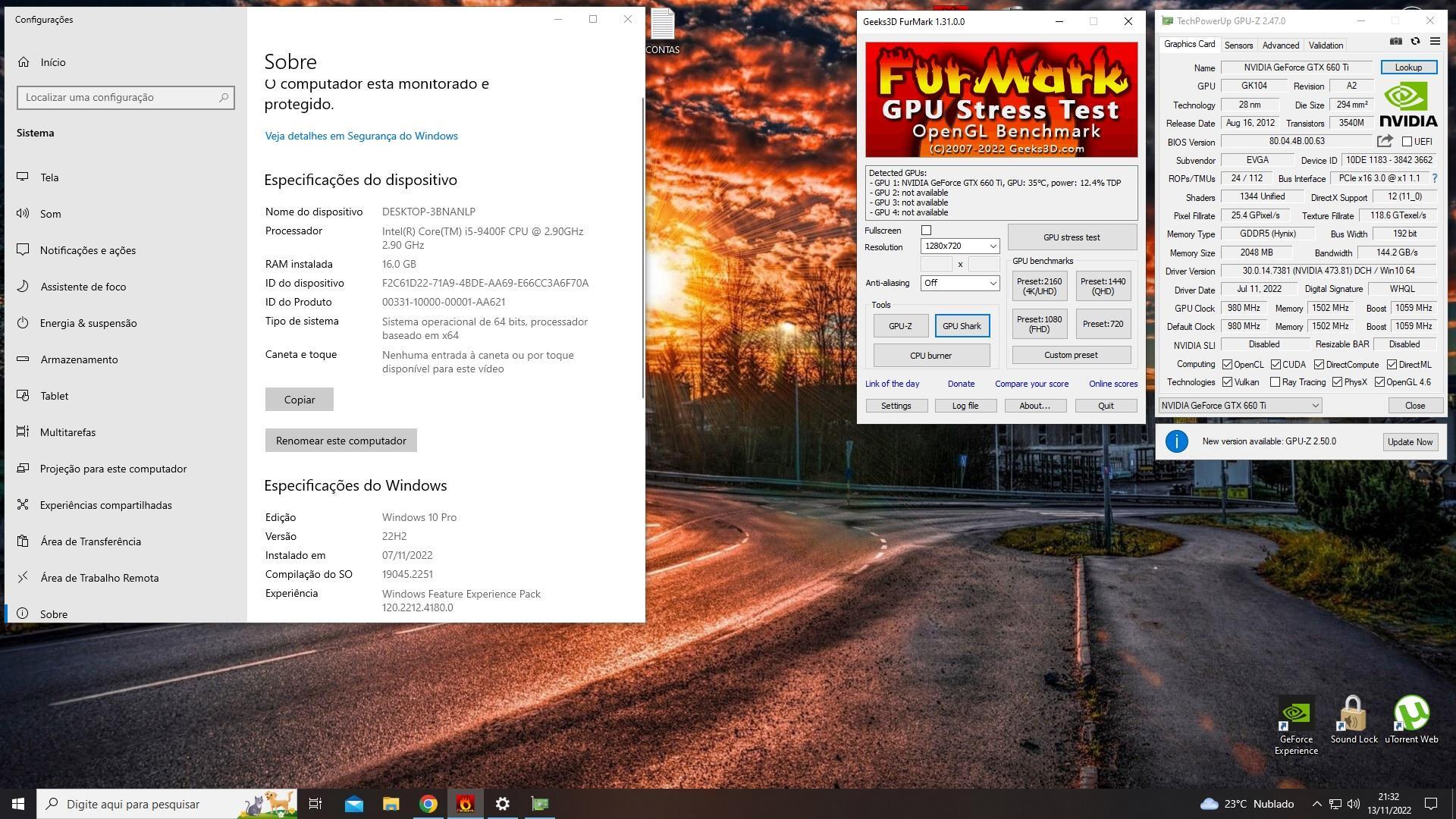Open the Sound Lock desktop shortcut
1456x819 pixels.
point(1354,720)
